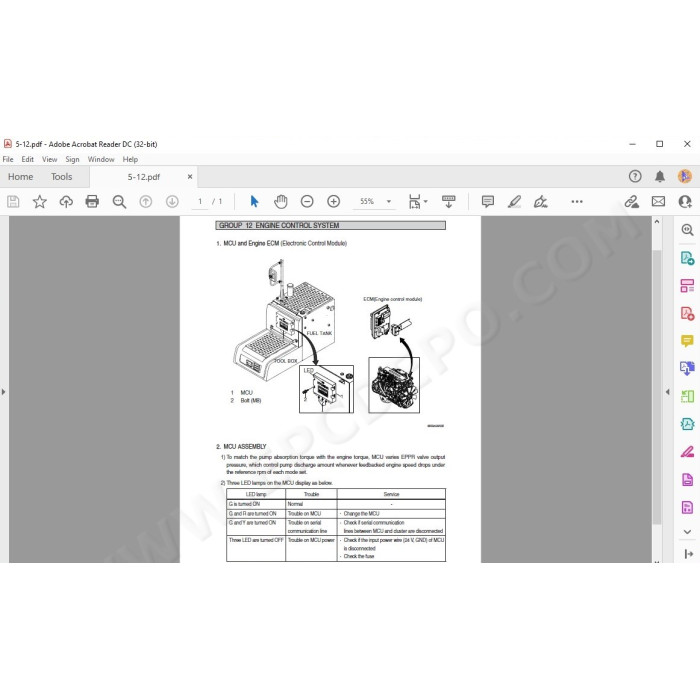Open the find text magnifier
Viewport: 700px width, 700px height.
[x=119, y=202]
